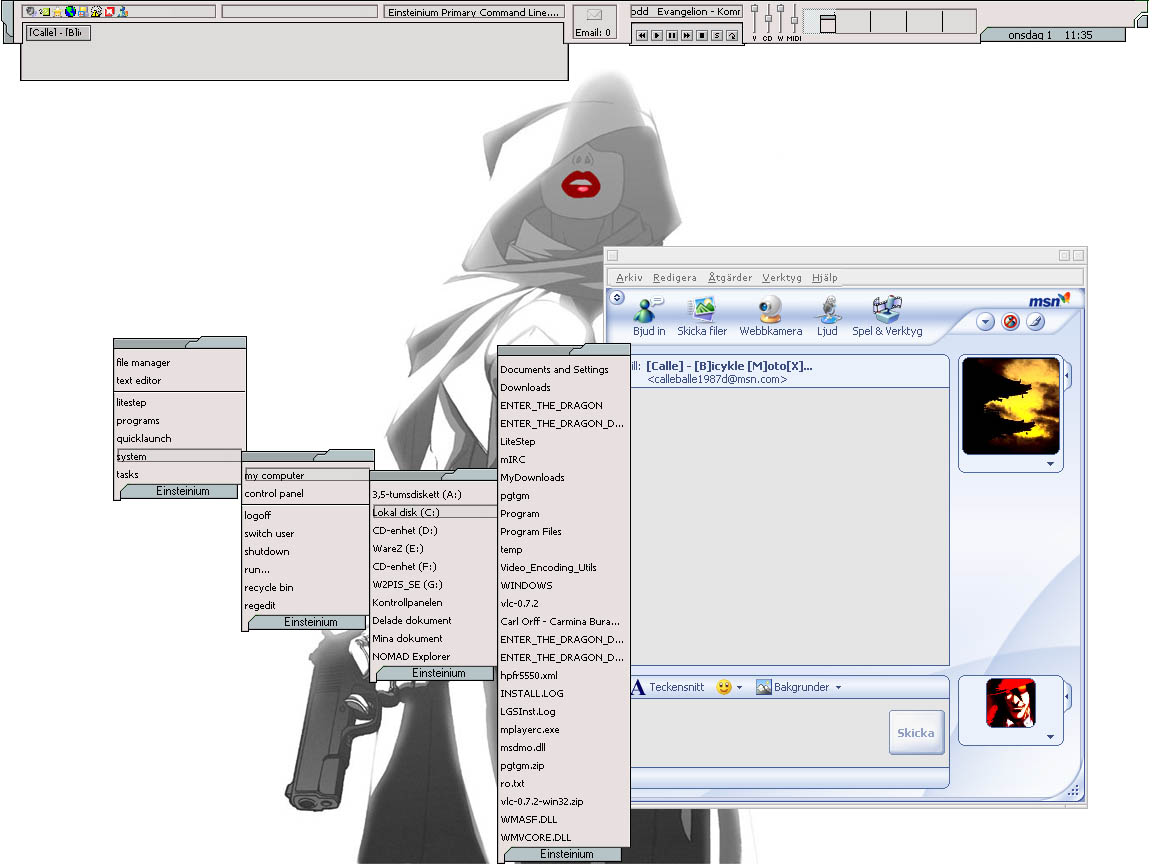This screenshot has width=1152, height=864.
Task: Open dropdown arrow under contact's display picture
Action: click(x=1050, y=464)
